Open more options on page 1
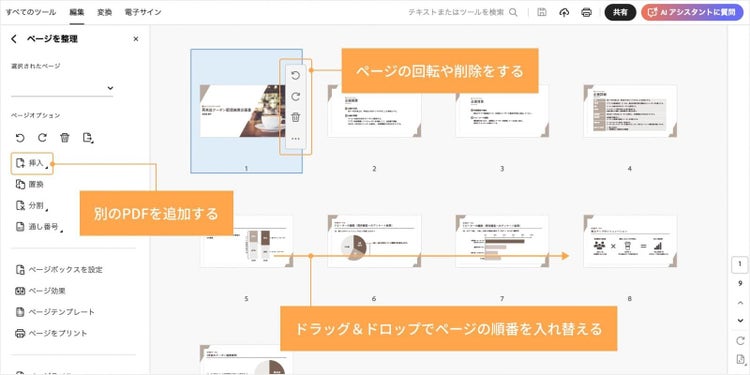Screen dimensions: 750x375 point(296,139)
